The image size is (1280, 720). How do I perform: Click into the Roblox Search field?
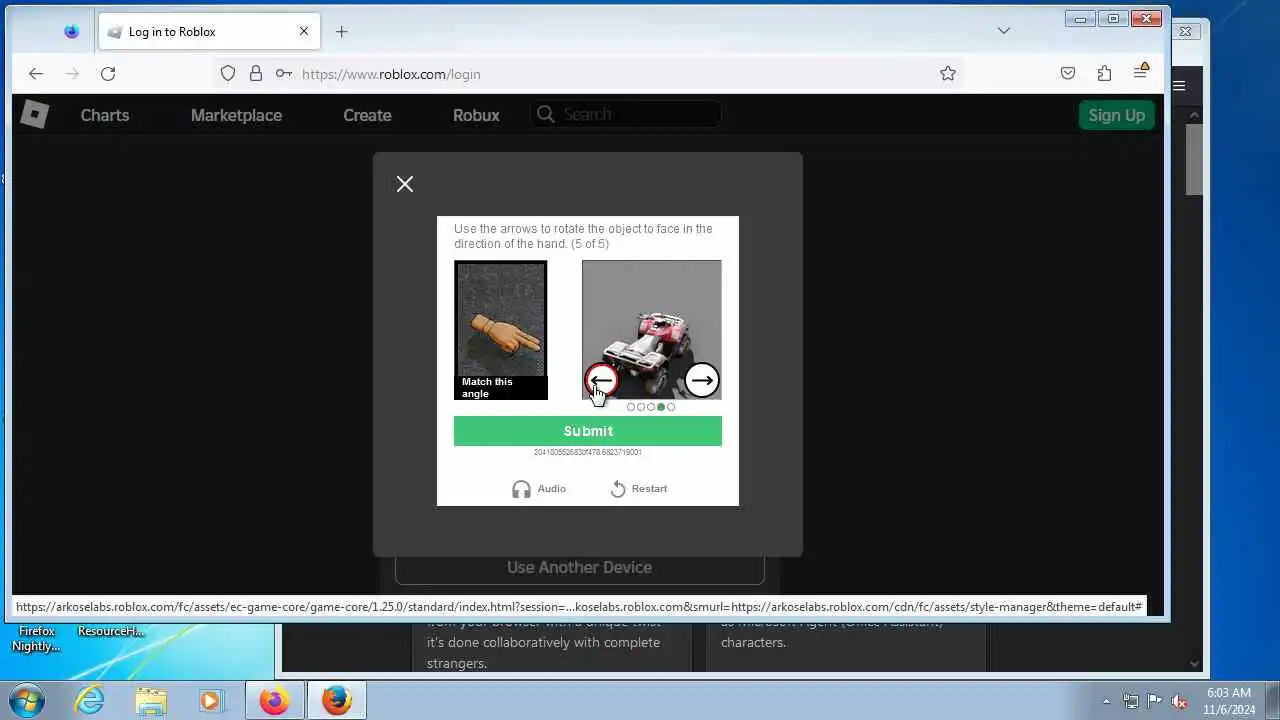pyautogui.click(x=625, y=114)
